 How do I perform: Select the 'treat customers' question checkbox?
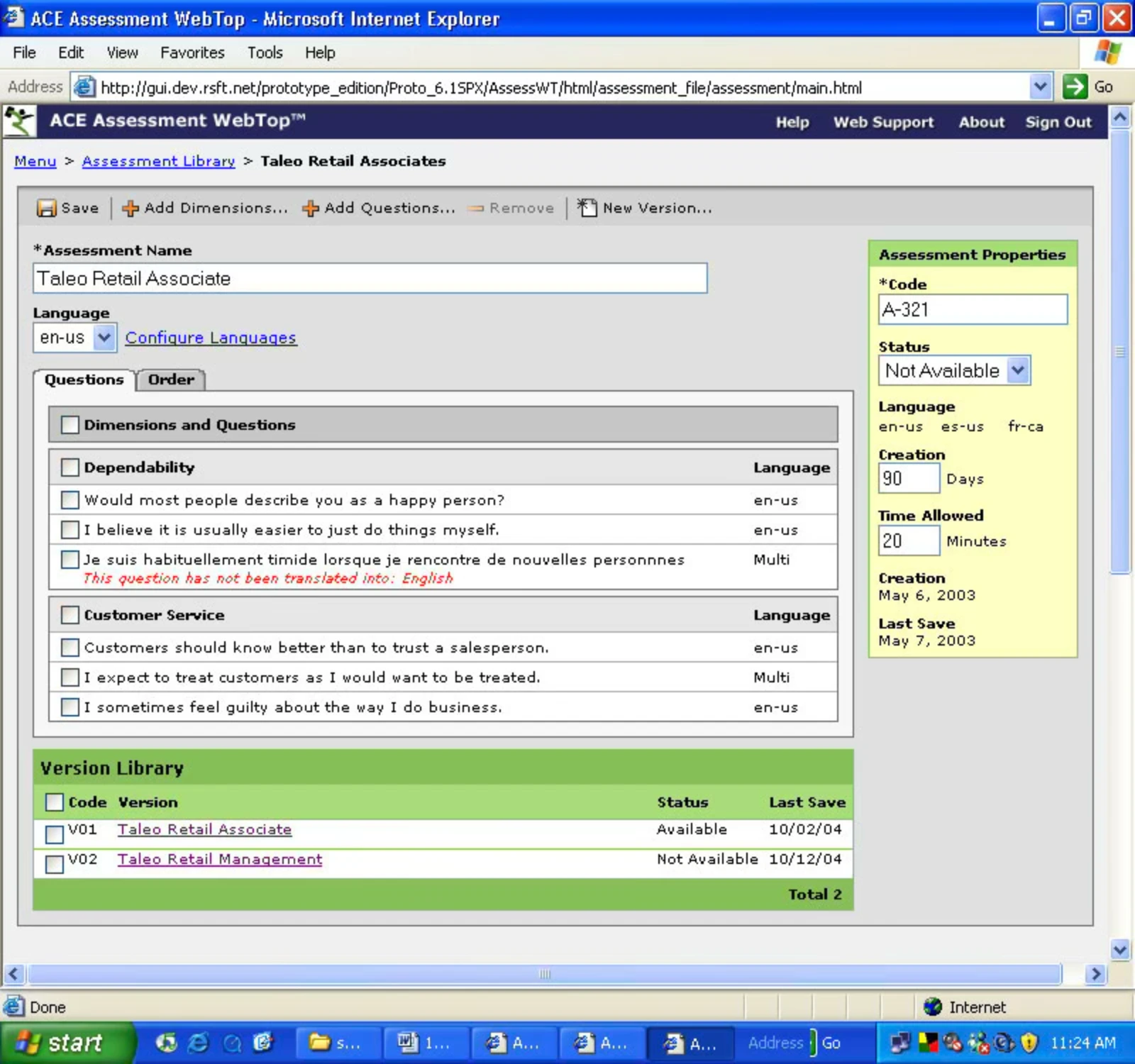(x=70, y=677)
